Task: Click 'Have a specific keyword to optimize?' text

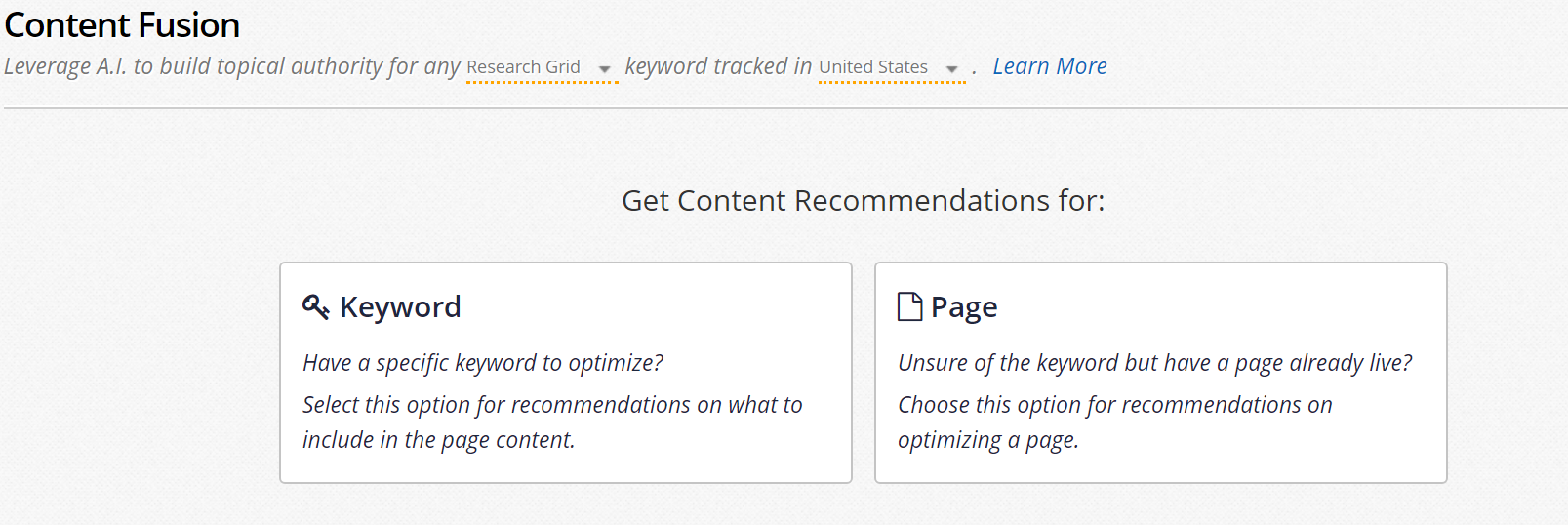Action: [483, 363]
